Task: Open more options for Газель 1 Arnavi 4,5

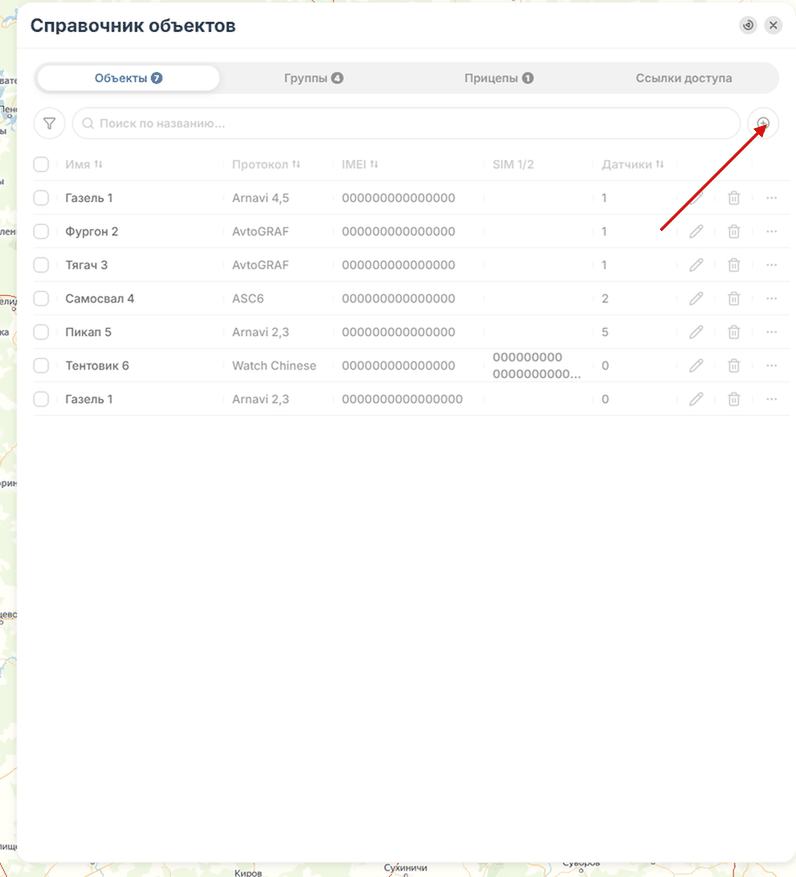Action: pos(771,197)
